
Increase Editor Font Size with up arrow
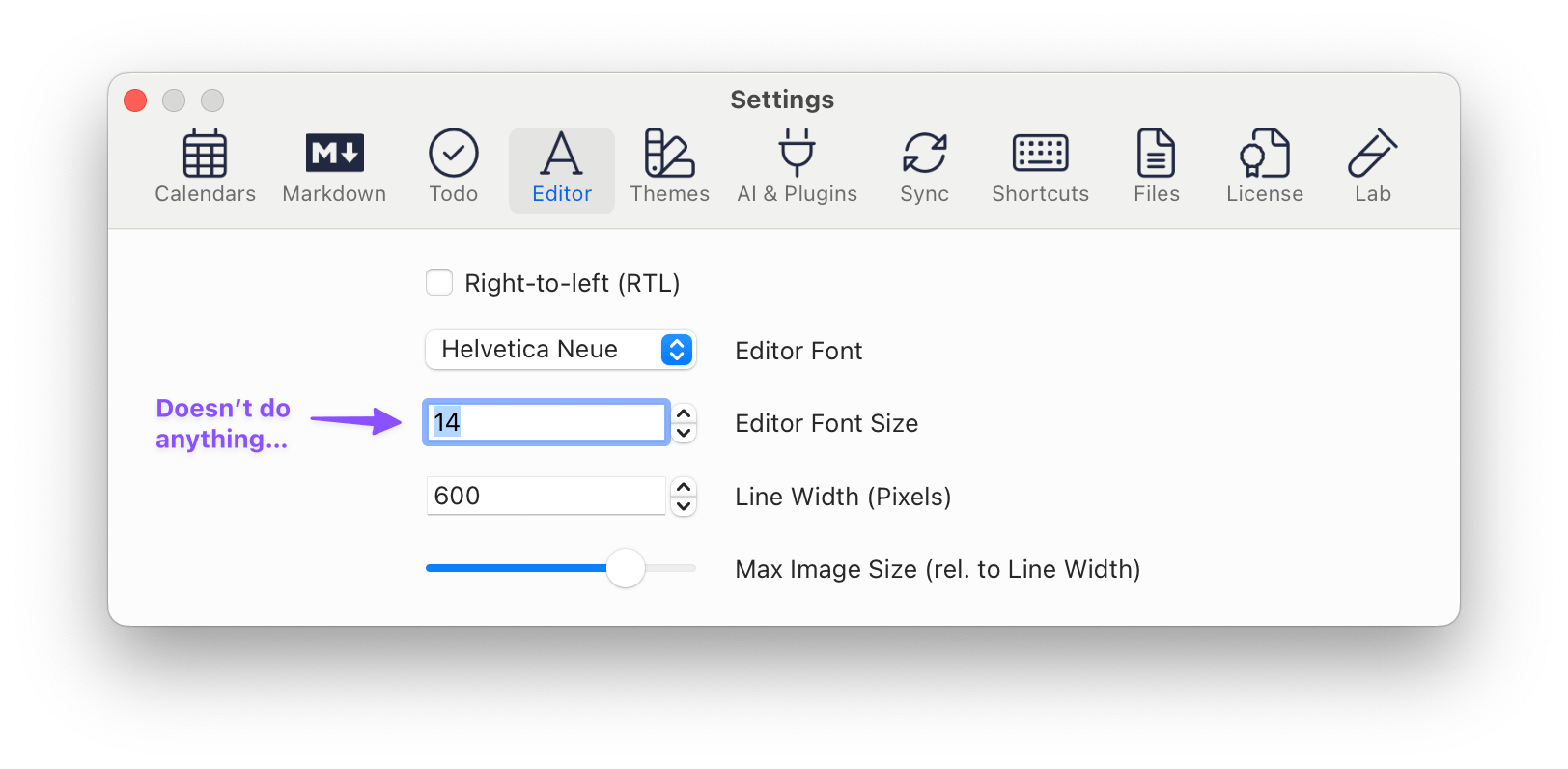[x=684, y=413]
